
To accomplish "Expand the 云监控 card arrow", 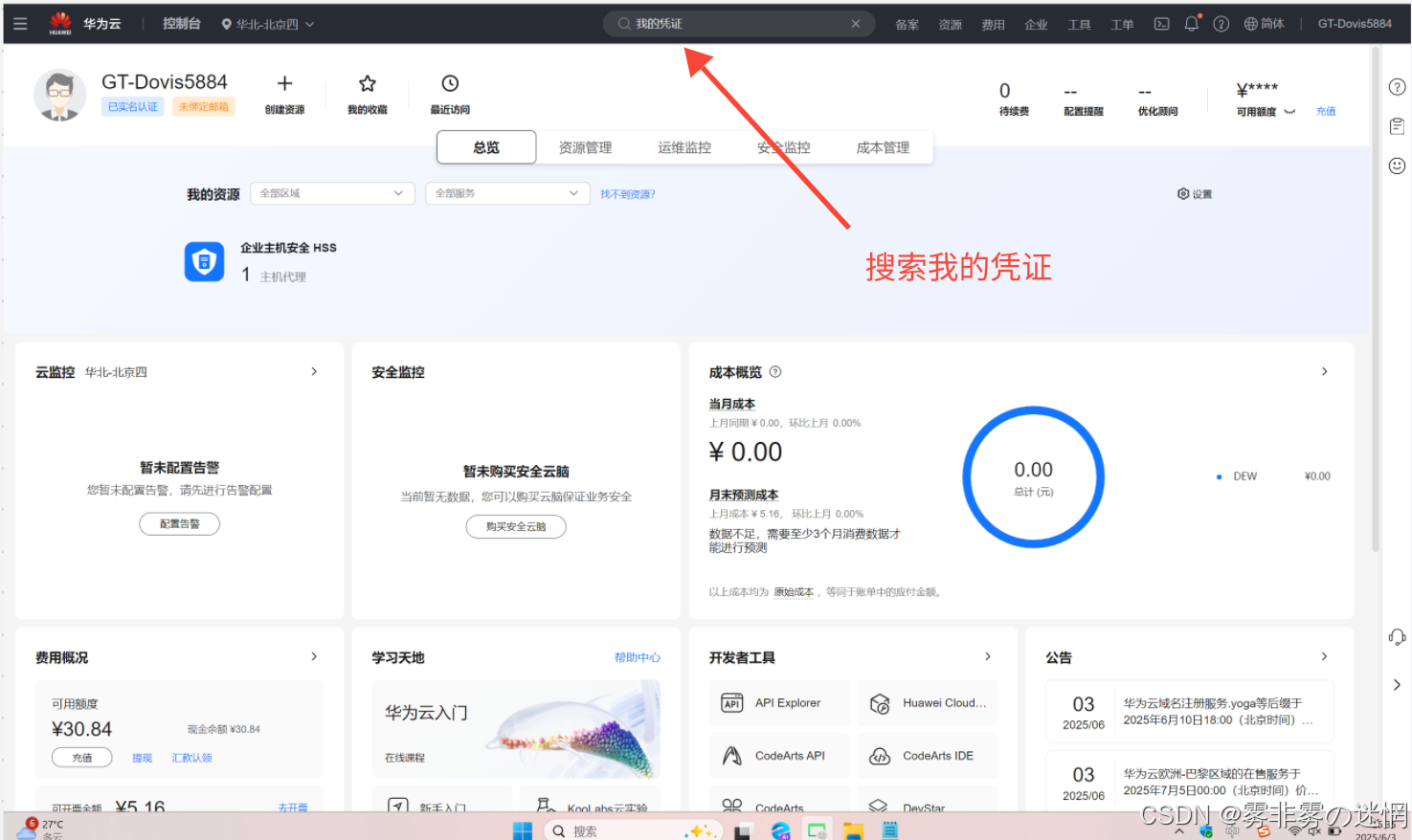I will pos(314,371).
